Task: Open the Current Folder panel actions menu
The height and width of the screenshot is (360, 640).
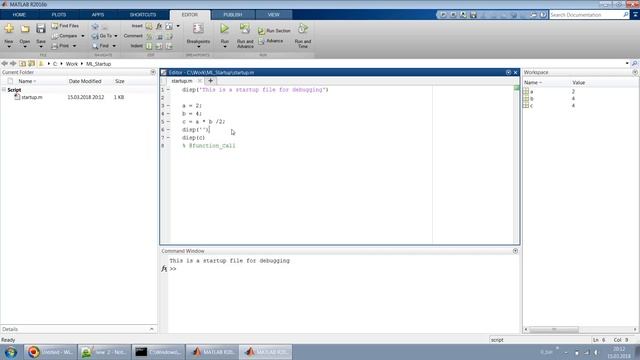Action: pyautogui.click(x=153, y=72)
